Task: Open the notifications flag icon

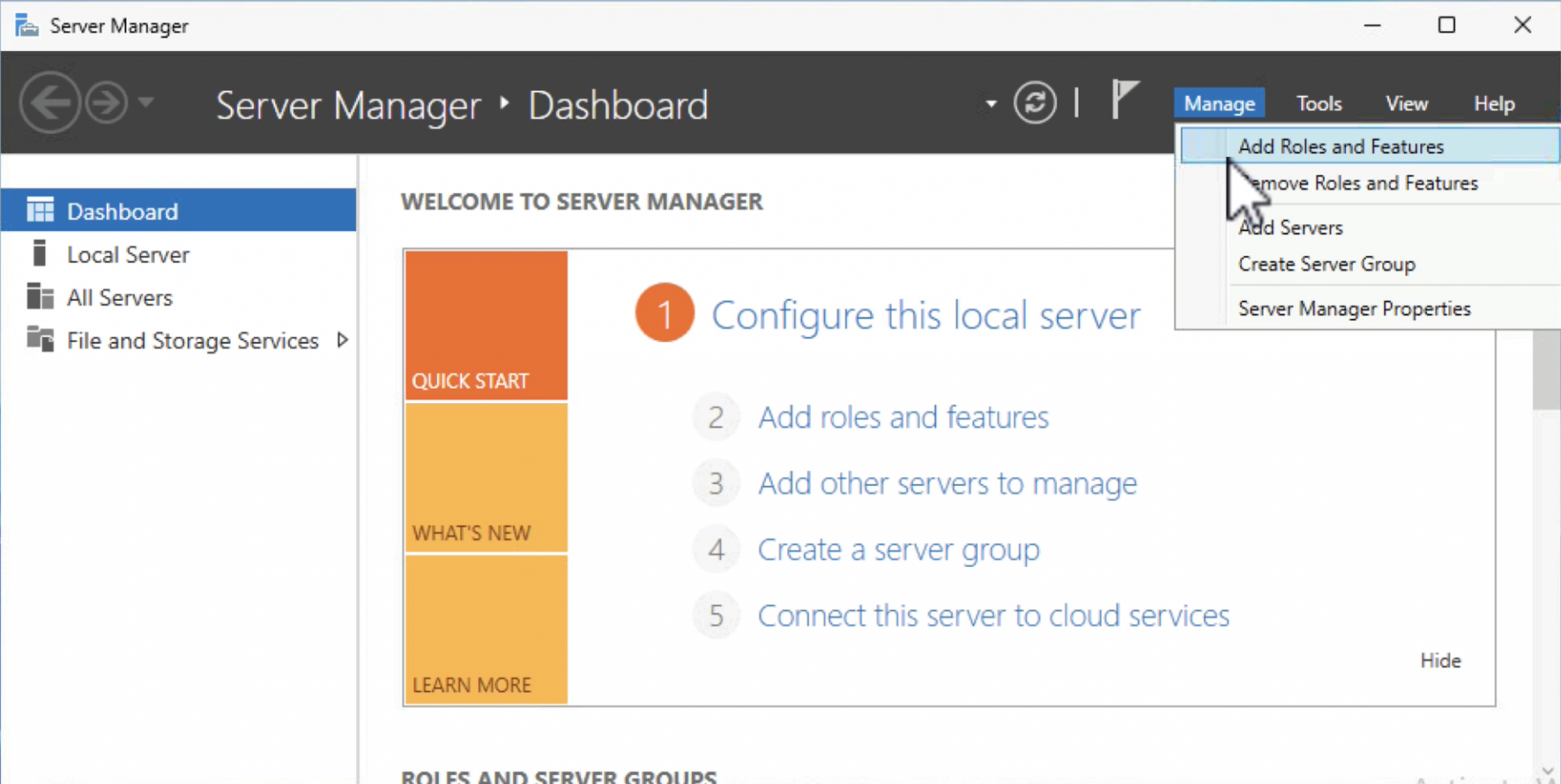Action: tap(1125, 100)
